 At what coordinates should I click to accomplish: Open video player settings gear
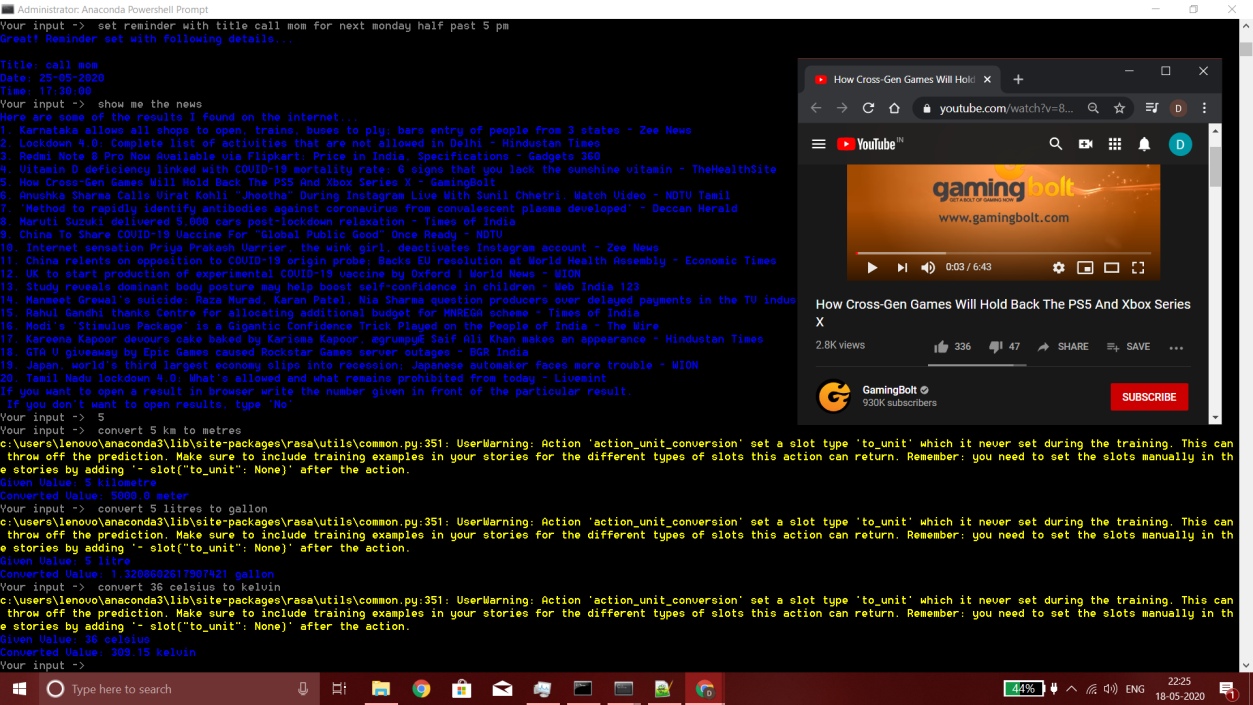point(1059,268)
